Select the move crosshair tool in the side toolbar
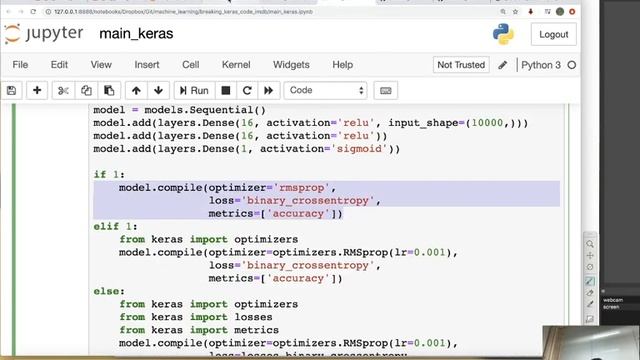This screenshot has width=640, height=360. click(x=590, y=256)
